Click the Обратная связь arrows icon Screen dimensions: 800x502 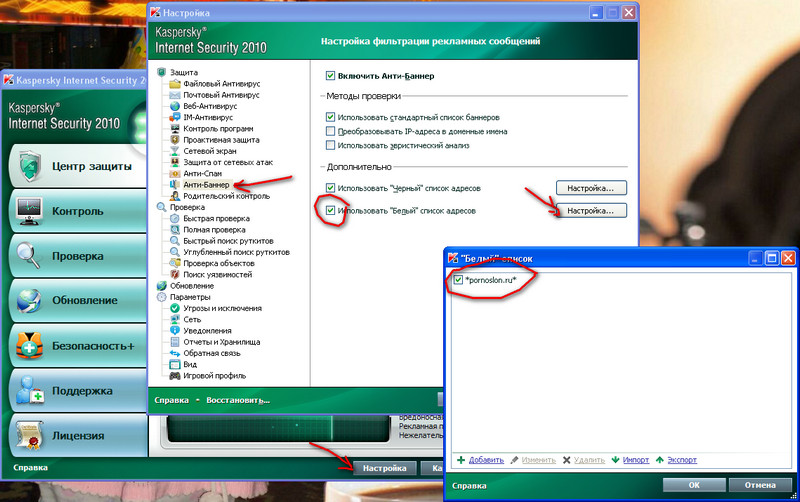175,353
